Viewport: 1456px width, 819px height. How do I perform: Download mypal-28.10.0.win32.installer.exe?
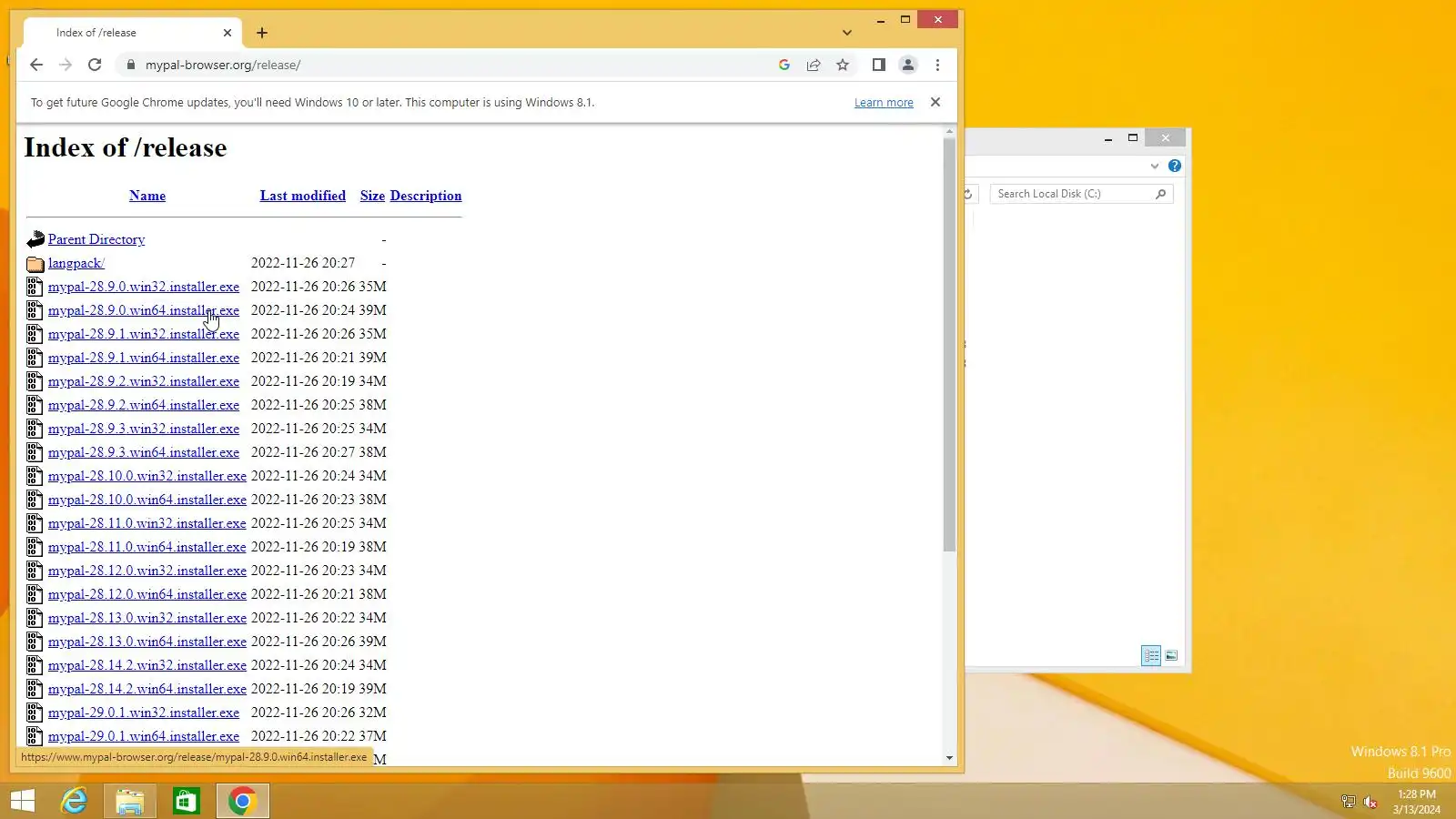(x=147, y=476)
